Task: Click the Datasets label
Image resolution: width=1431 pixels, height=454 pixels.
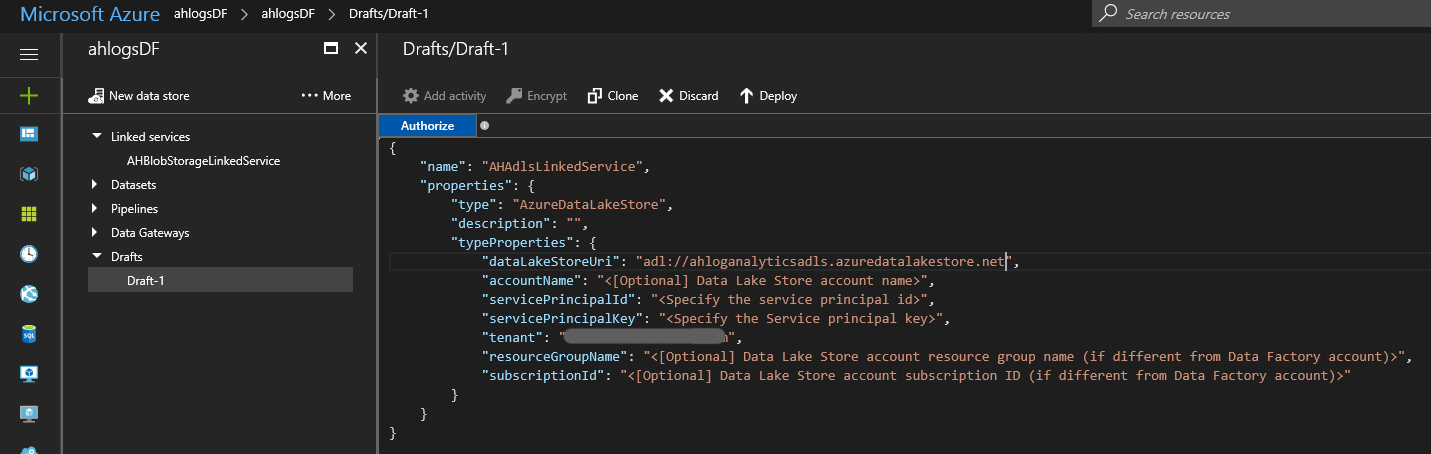Action: click(x=133, y=185)
